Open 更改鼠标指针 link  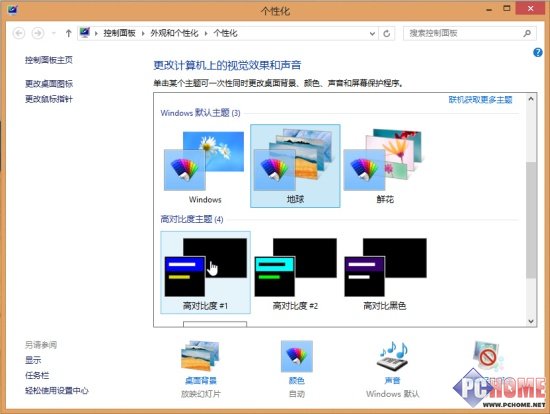(49, 99)
